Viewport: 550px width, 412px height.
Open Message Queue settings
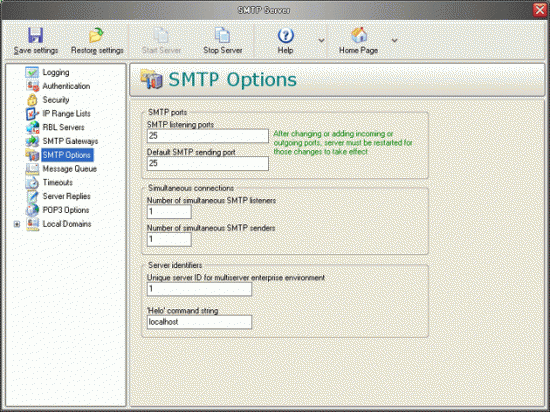pos(69,169)
